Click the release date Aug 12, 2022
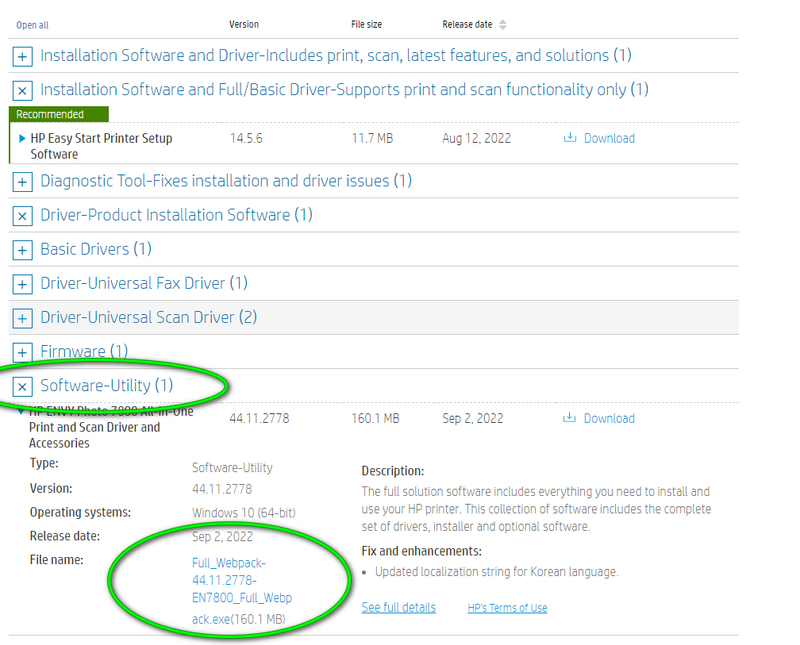Viewport: 800px width, 645px height. [x=476, y=138]
